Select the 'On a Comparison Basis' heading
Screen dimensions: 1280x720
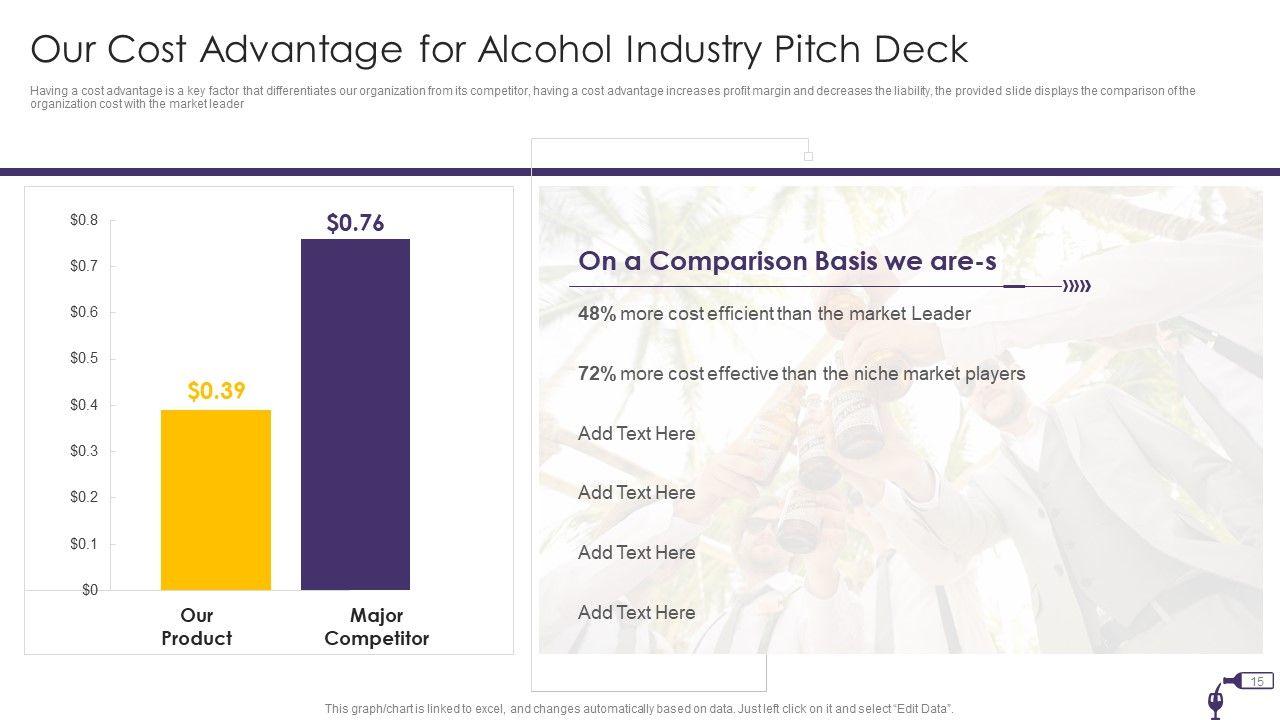[788, 261]
